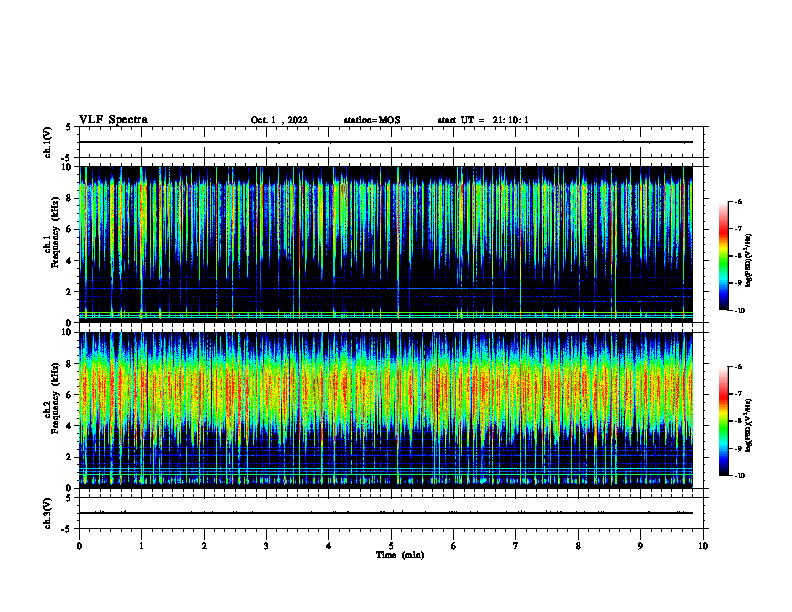This screenshot has height=612, width=792.
Task: Click the ch.2 spectrogram color bar
Action: [723, 421]
